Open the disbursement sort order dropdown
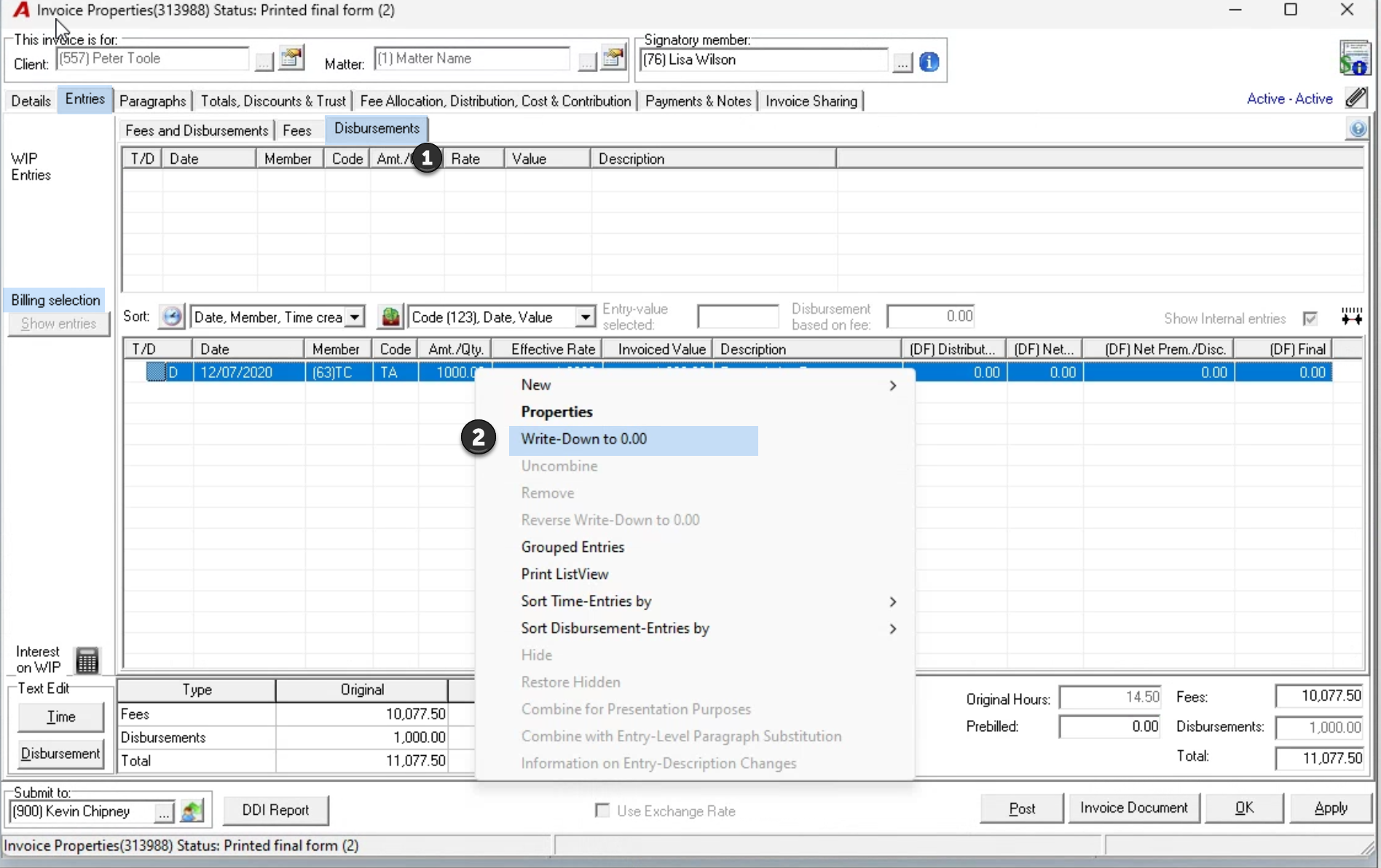The height and width of the screenshot is (868, 1381). pos(585,317)
